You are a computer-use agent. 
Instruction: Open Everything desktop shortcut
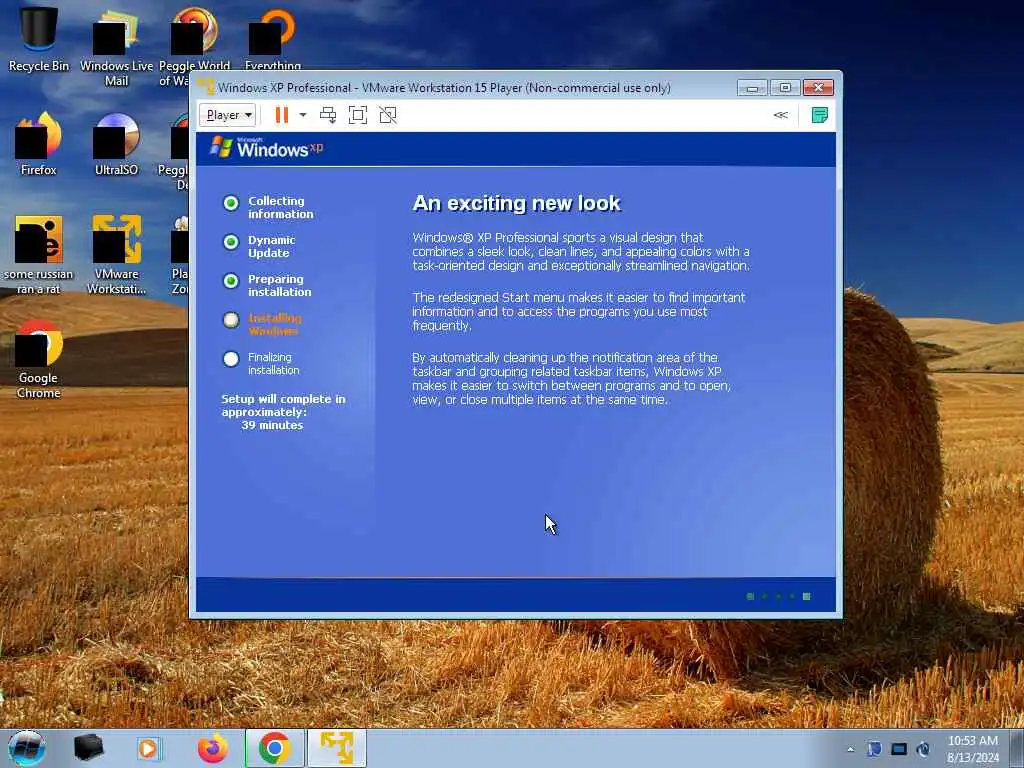pyautogui.click(x=273, y=39)
